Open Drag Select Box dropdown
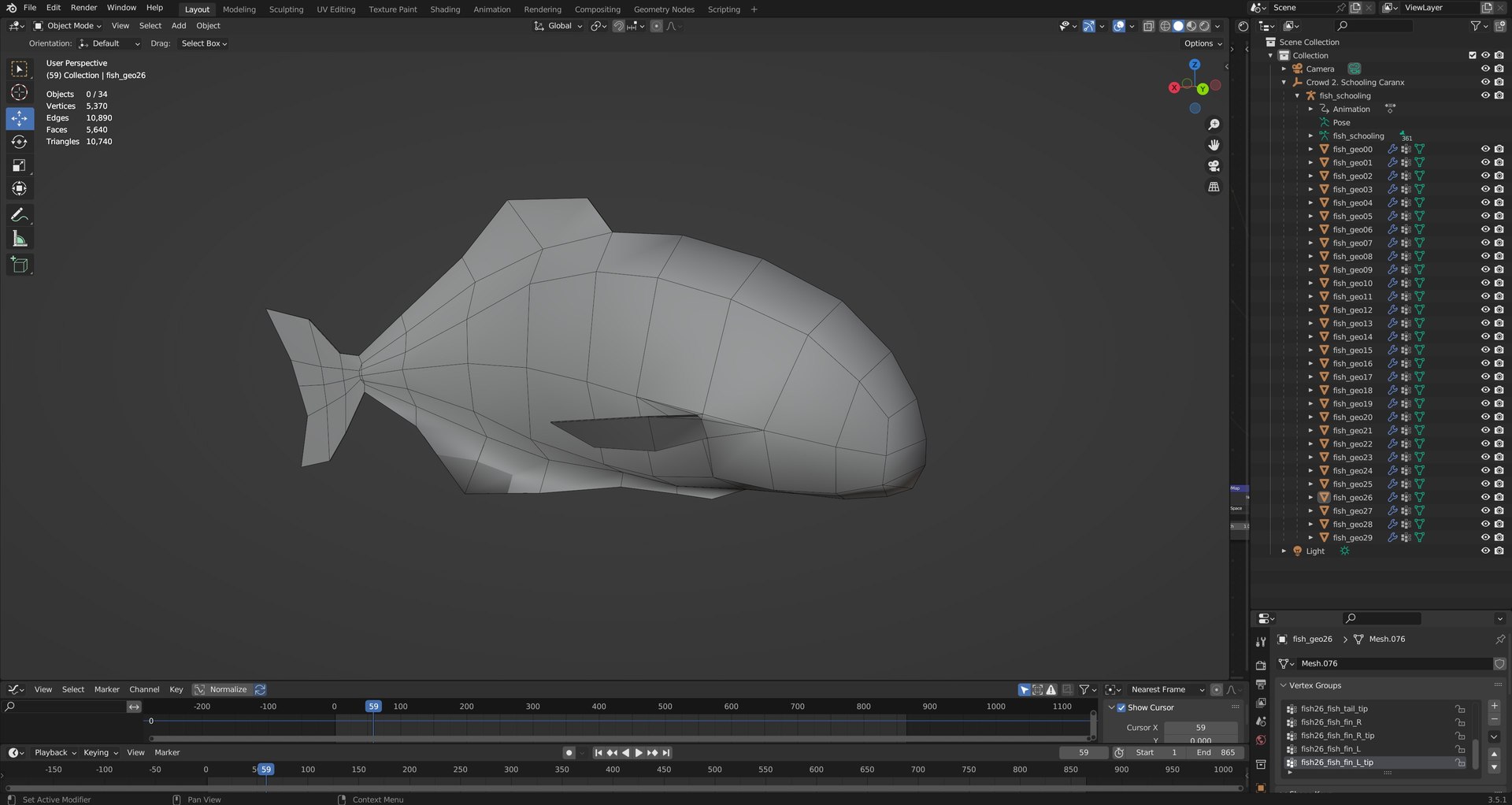The image size is (1512, 805). coord(204,43)
